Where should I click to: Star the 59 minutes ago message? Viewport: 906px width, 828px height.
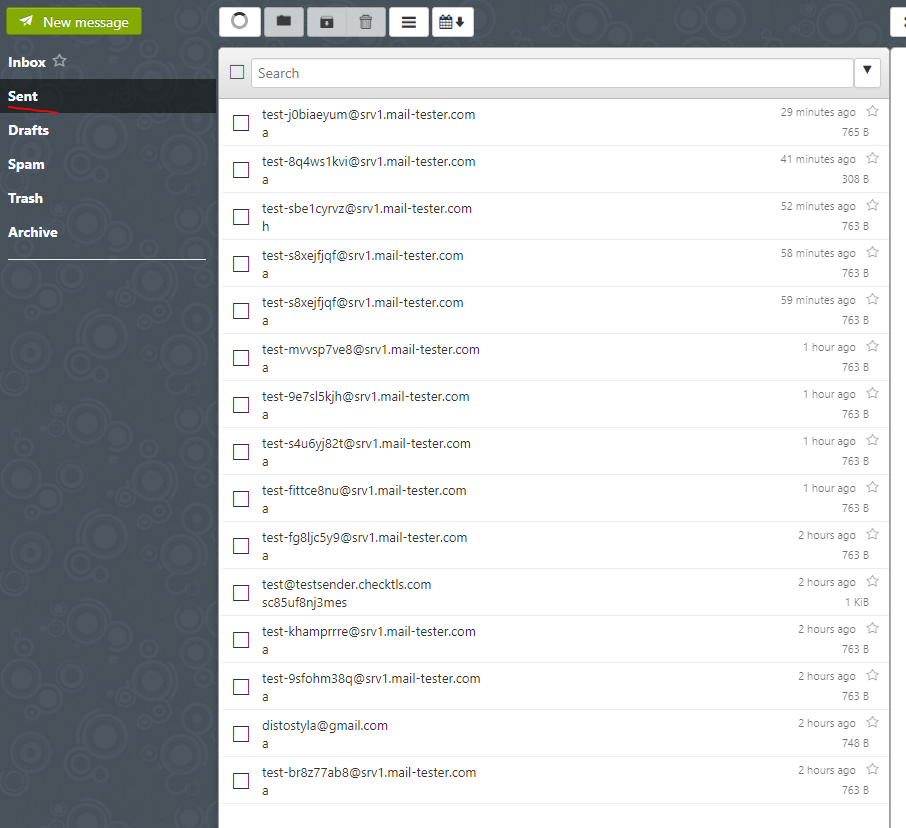872,299
